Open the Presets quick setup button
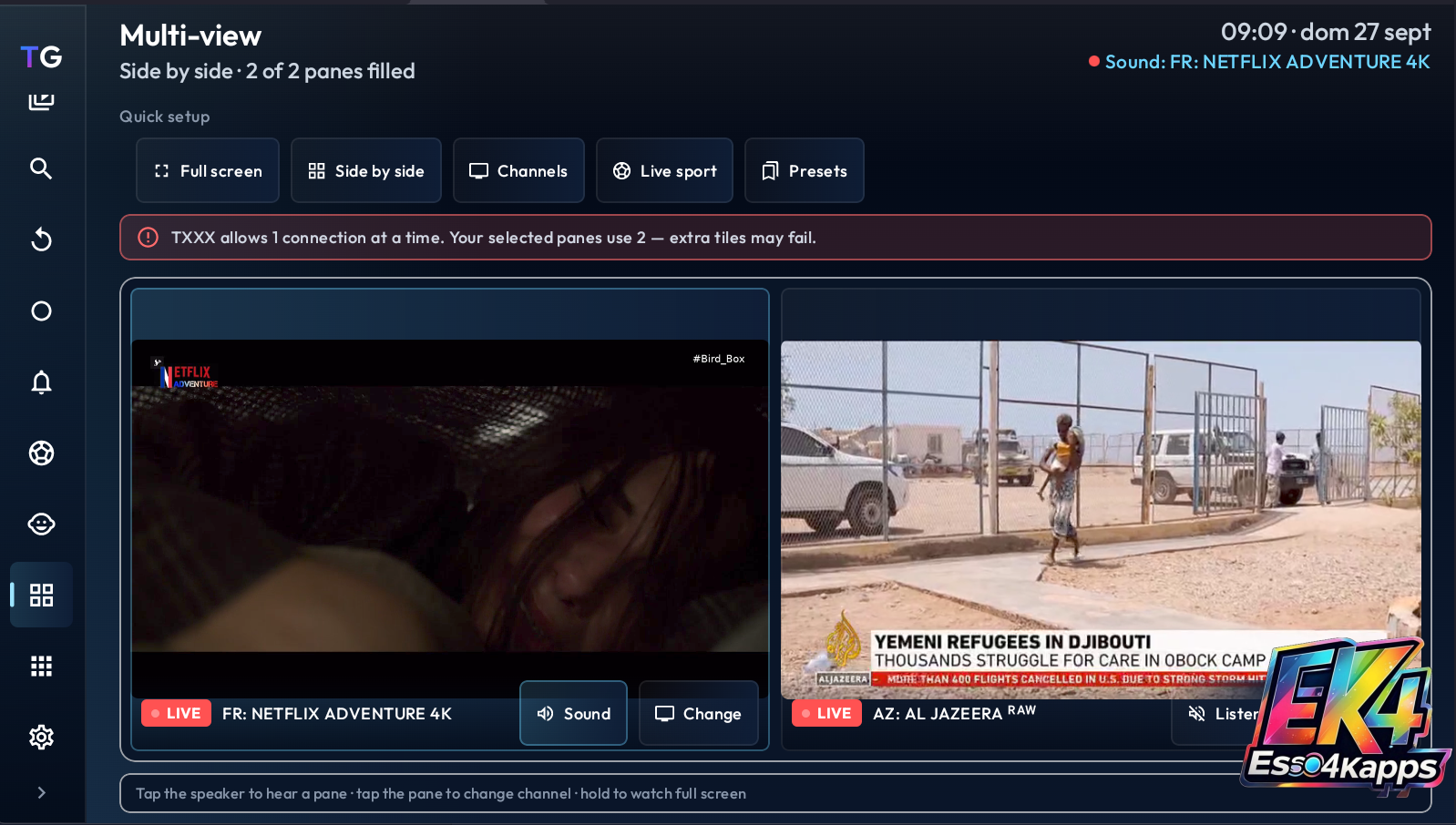 click(x=805, y=170)
